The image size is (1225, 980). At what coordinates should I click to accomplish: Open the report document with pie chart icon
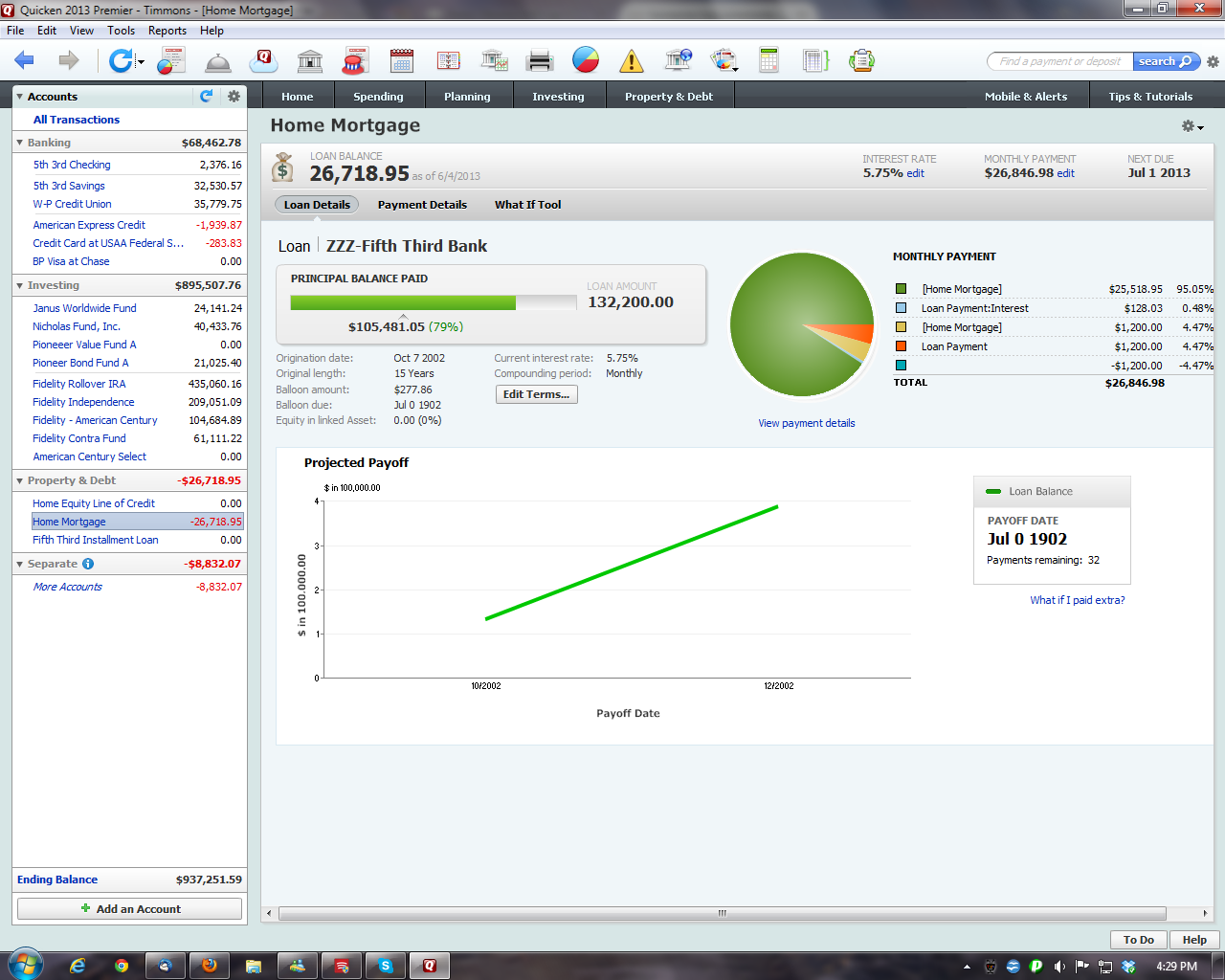(x=170, y=61)
